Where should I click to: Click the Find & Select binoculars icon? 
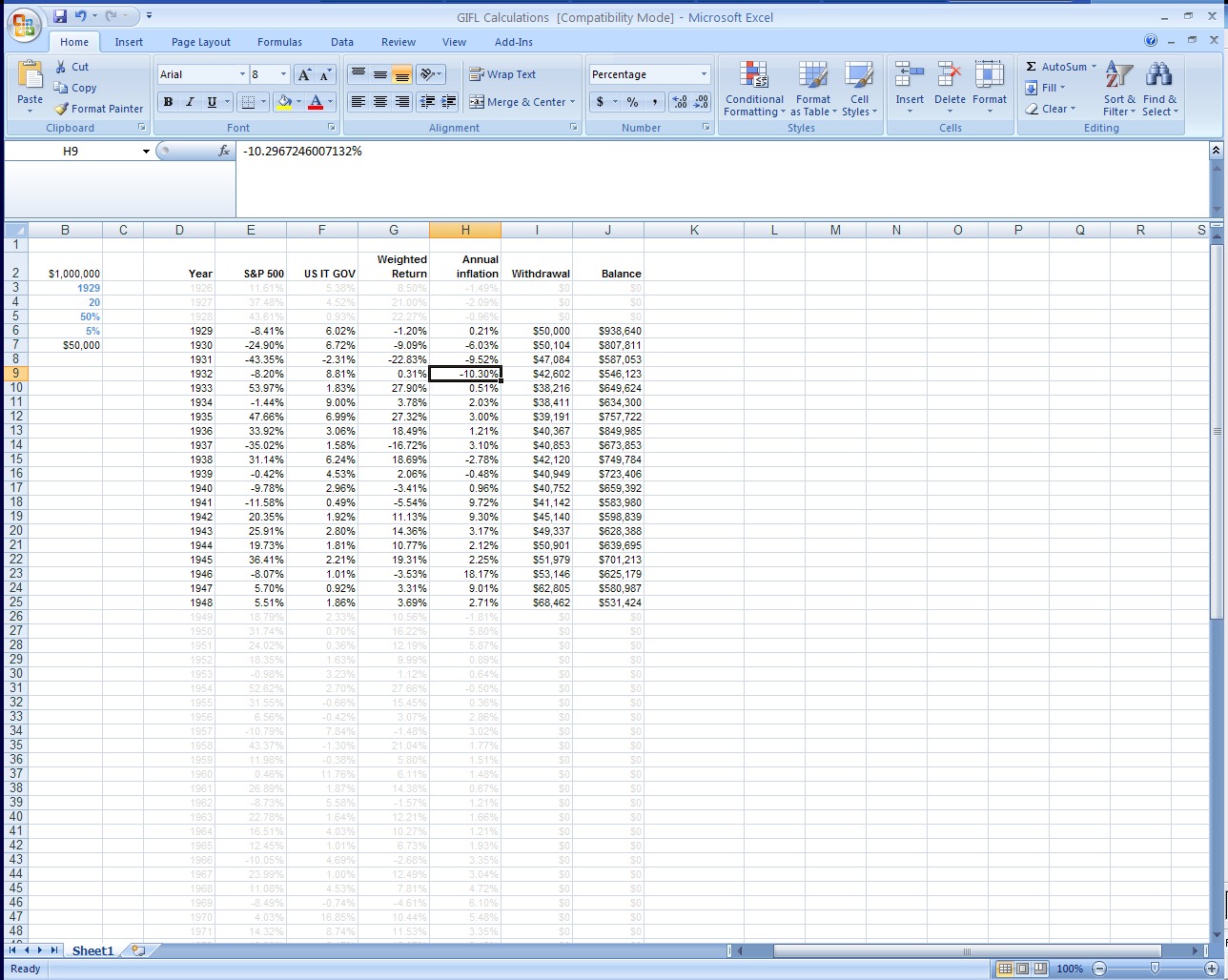[x=1159, y=76]
